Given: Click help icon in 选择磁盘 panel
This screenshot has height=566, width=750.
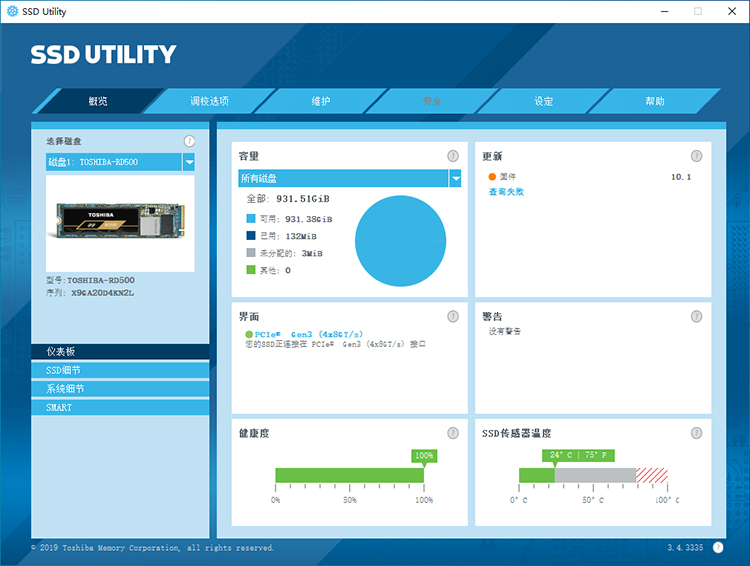Looking at the screenshot, I should (189, 141).
